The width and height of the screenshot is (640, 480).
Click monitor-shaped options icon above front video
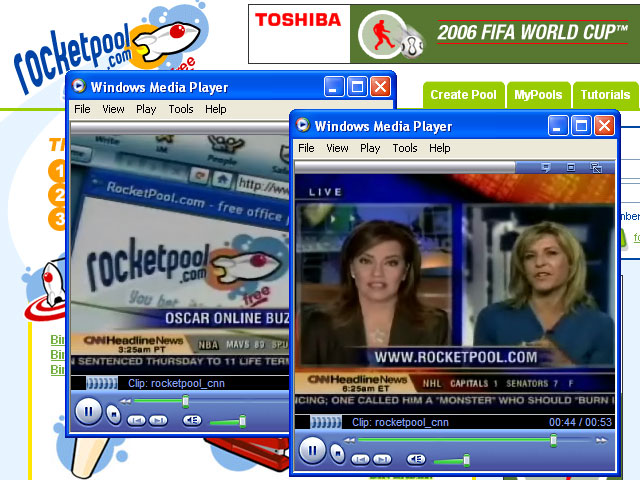click(x=546, y=167)
